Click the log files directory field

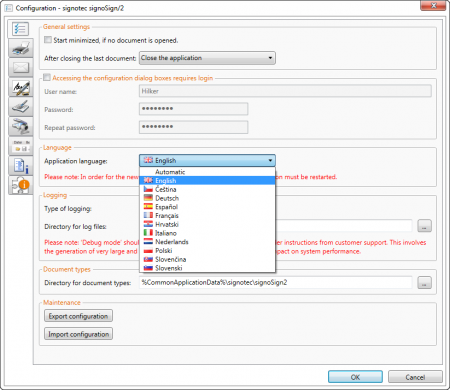pos(344,226)
